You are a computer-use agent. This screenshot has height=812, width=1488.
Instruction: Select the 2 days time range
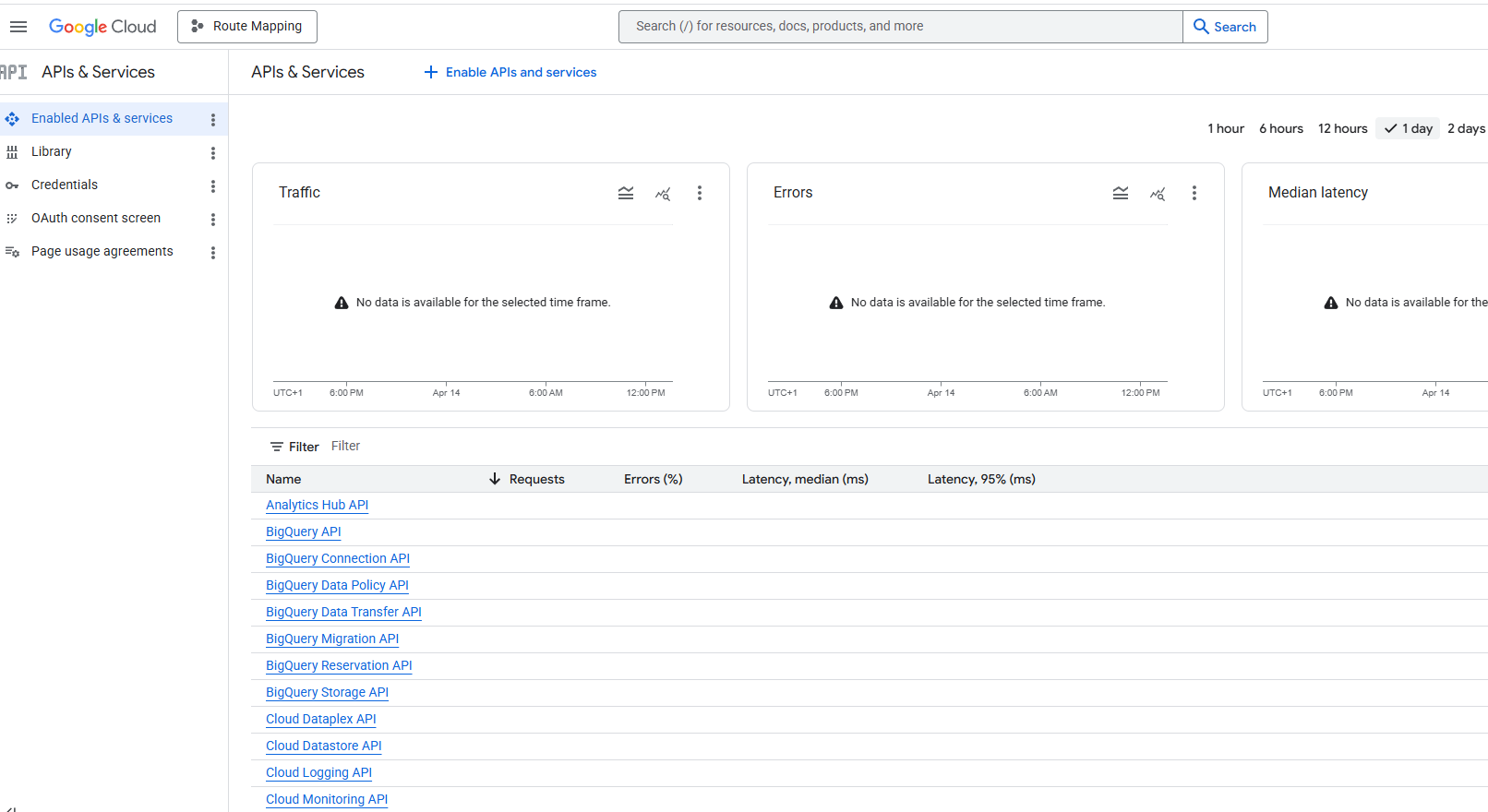pos(1466,128)
